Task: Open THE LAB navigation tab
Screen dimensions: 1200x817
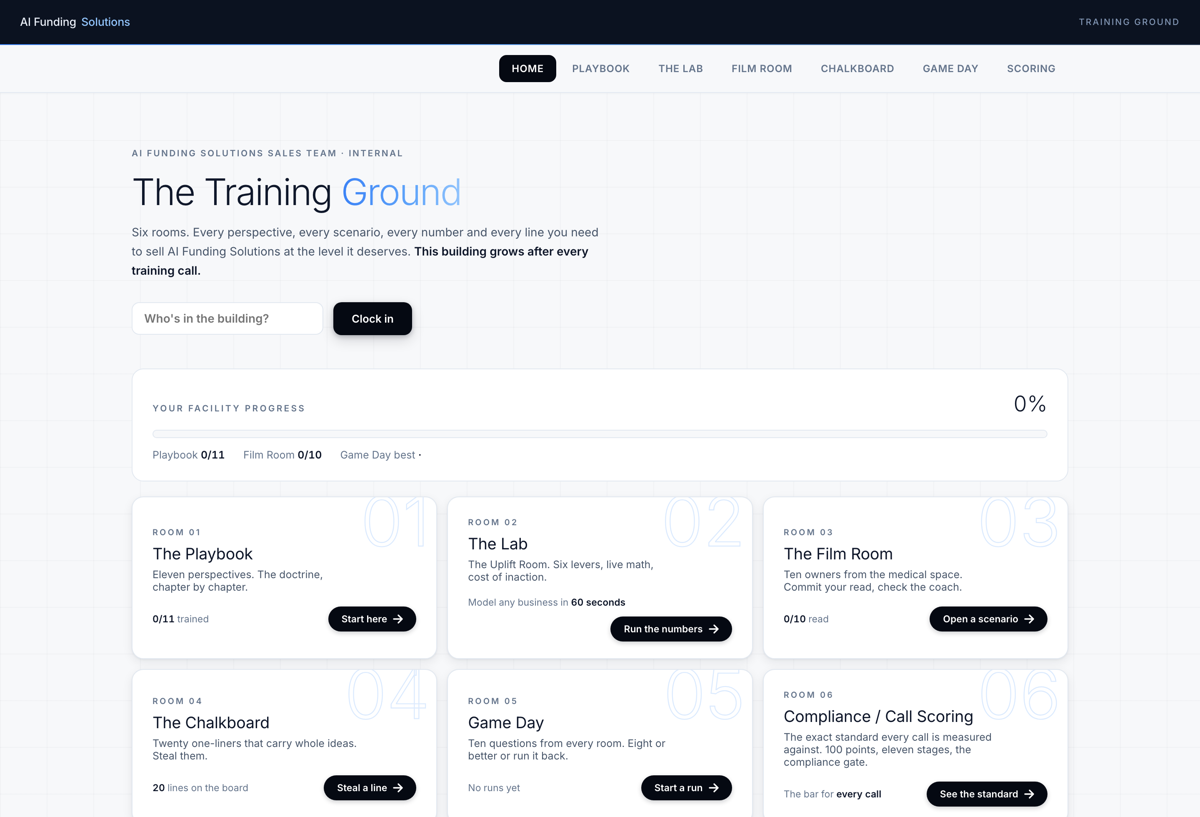Action: pyautogui.click(x=680, y=68)
